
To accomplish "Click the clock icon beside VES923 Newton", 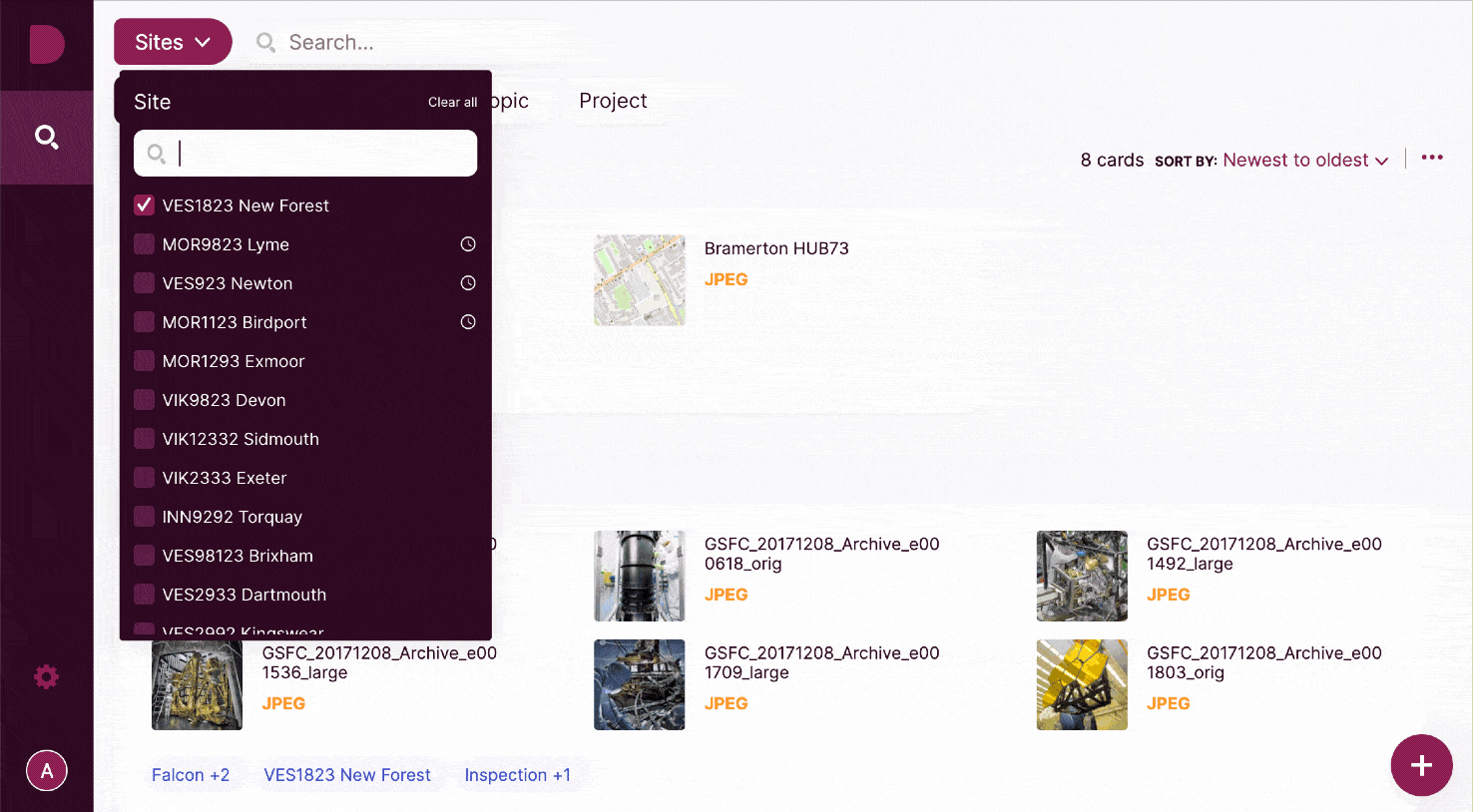I will [x=467, y=283].
